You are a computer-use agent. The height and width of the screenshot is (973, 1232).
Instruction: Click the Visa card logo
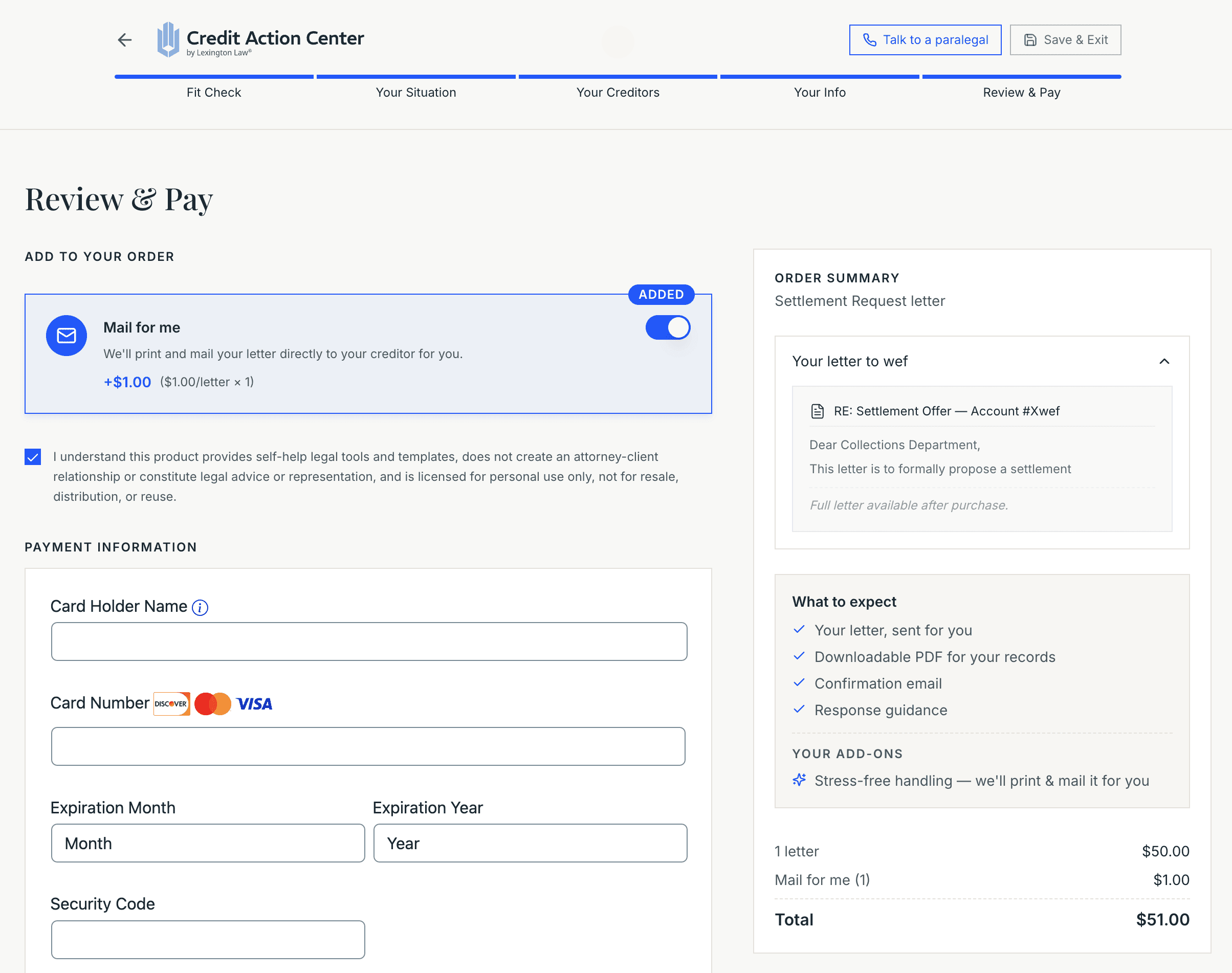[254, 704]
